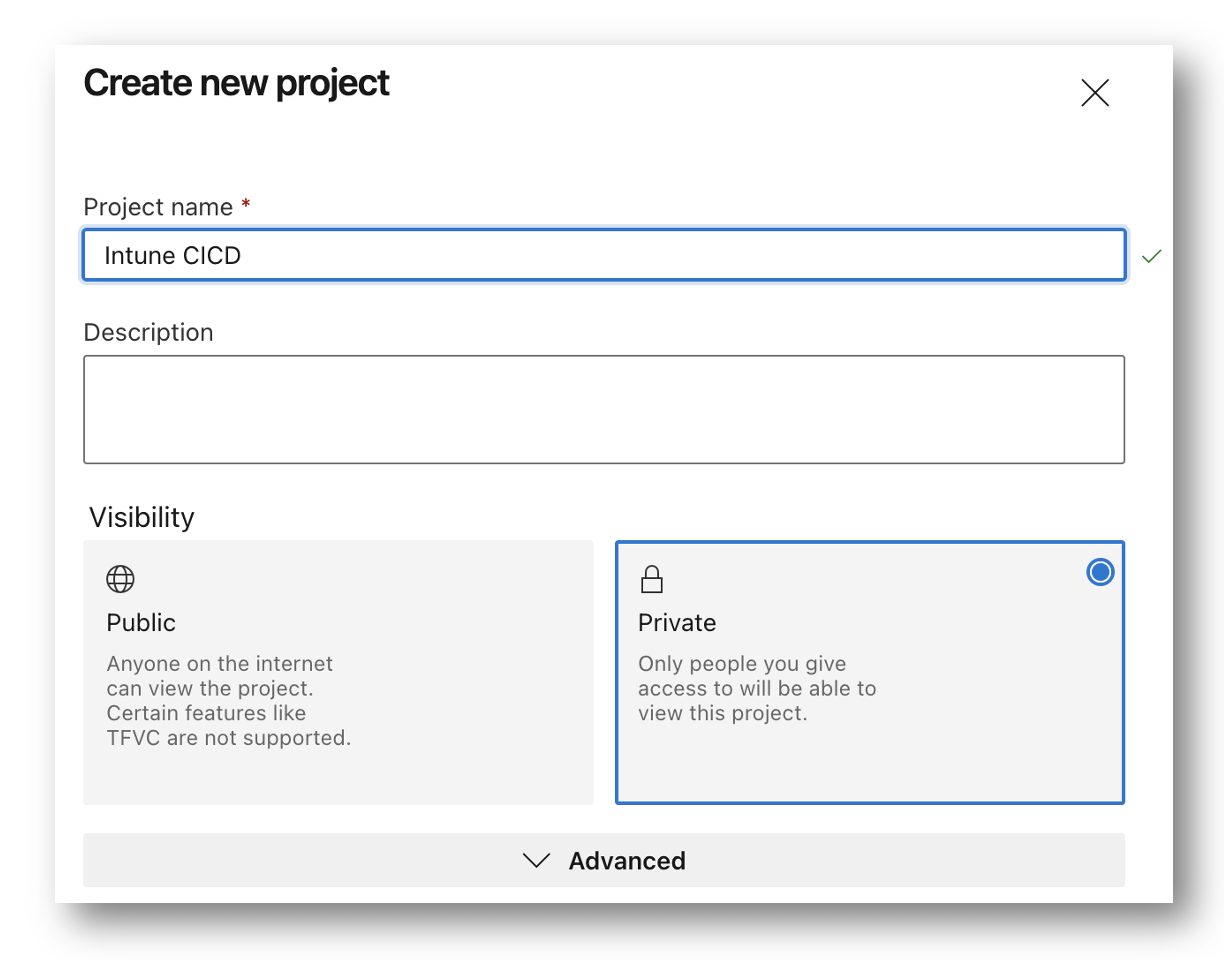Viewport: 1224px width, 960px height.
Task: Click the 'Visibility' section label
Action: tap(142, 517)
